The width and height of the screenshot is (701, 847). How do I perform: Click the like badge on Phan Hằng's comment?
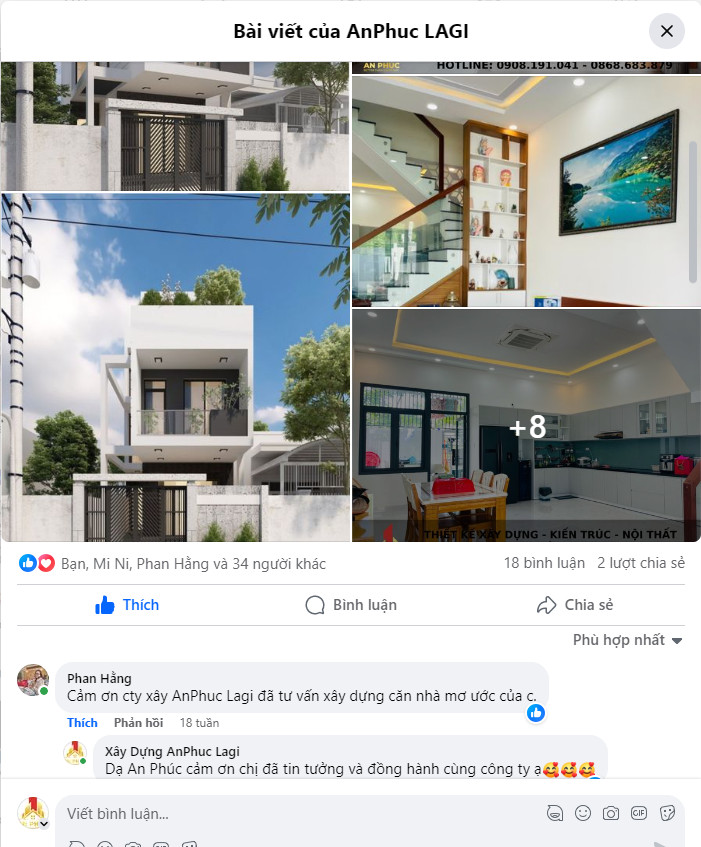click(x=536, y=713)
